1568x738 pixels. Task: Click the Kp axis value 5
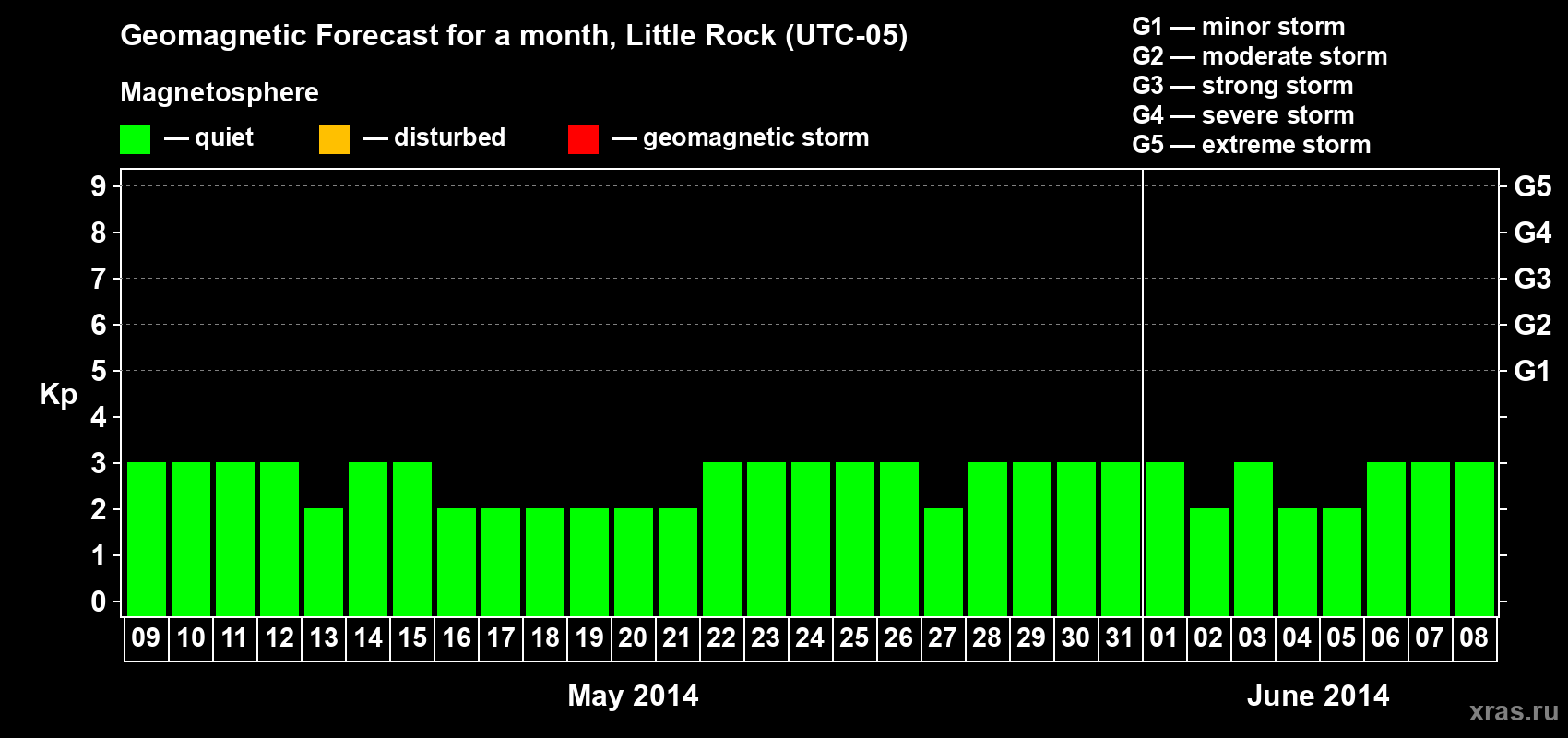[x=99, y=371]
